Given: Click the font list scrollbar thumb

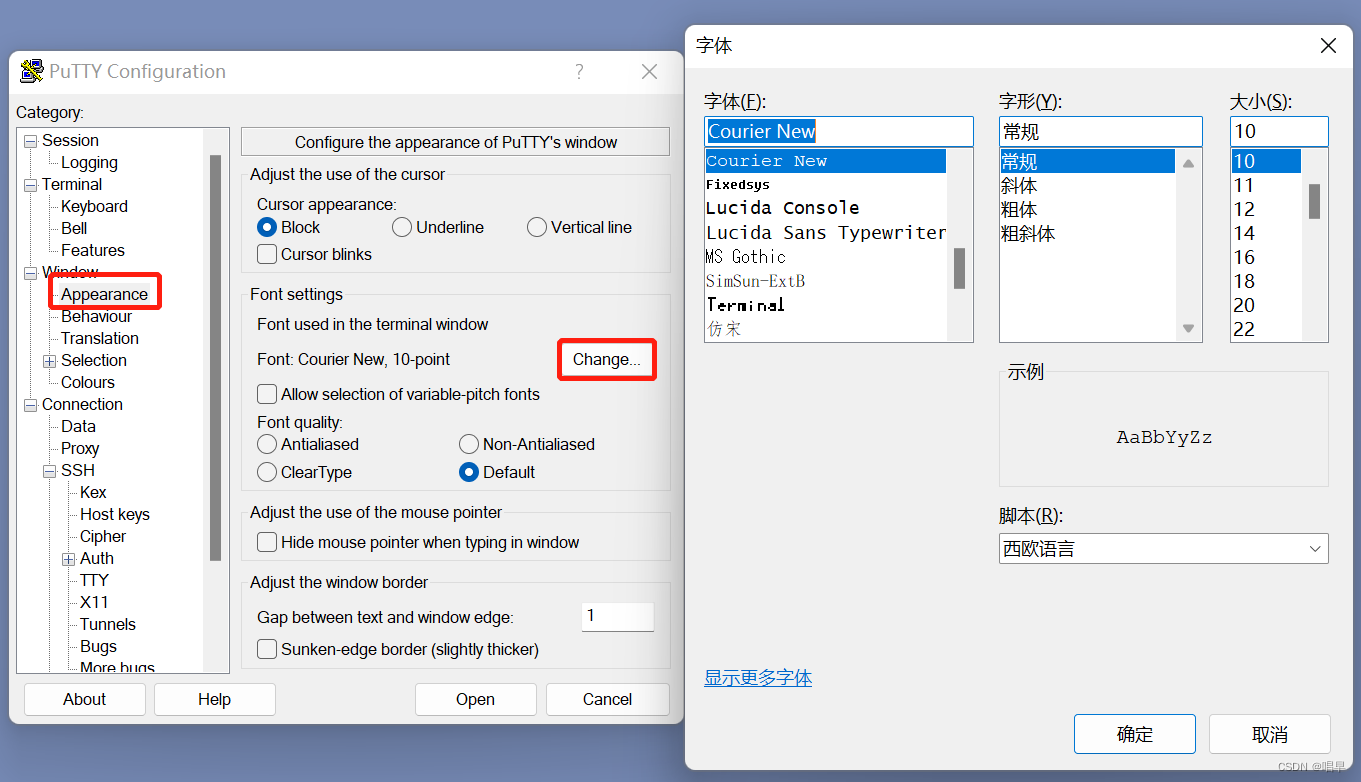Looking at the screenshot, I should [959, 268].
